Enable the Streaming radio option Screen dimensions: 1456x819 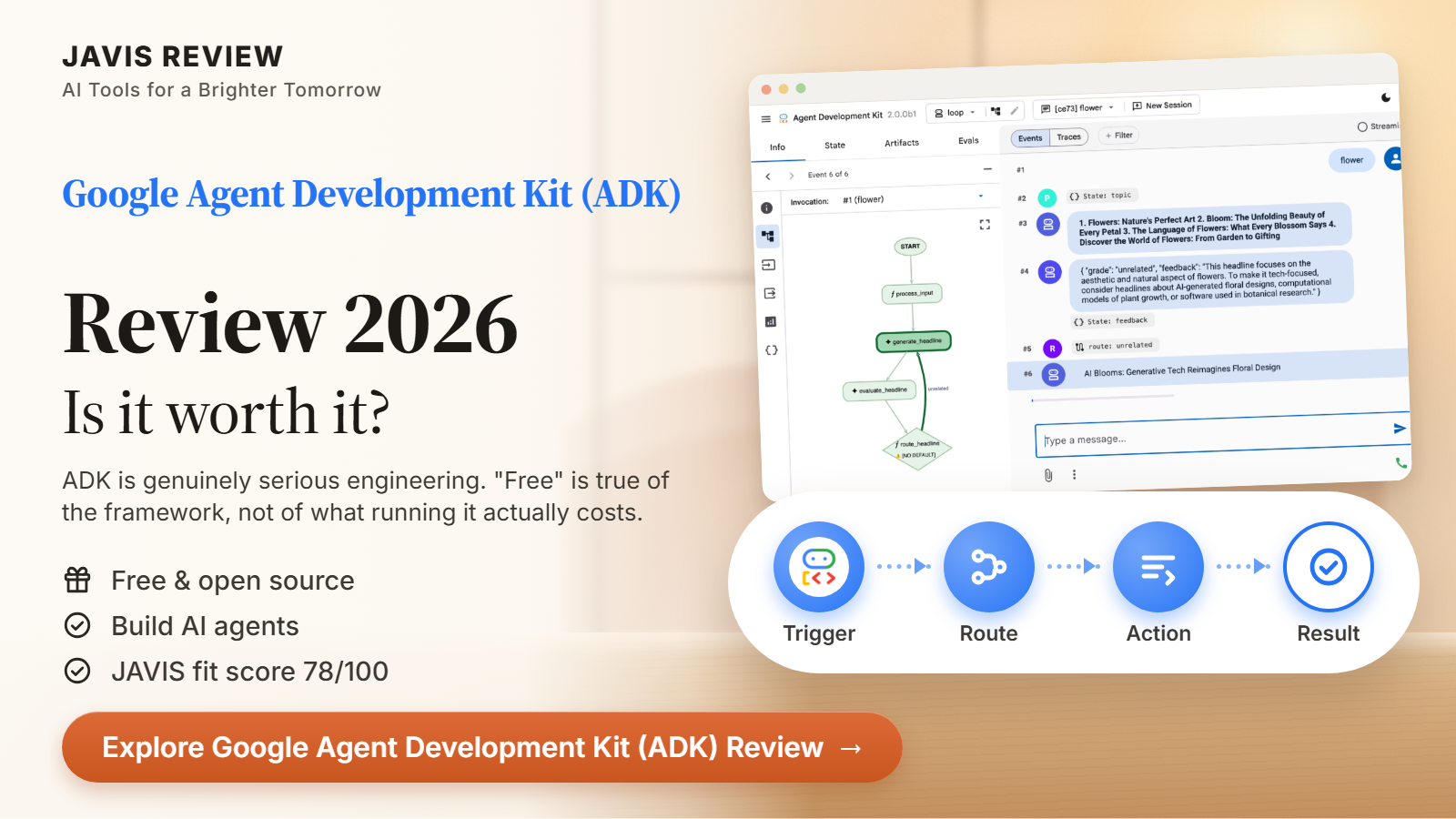(1362, 126)
